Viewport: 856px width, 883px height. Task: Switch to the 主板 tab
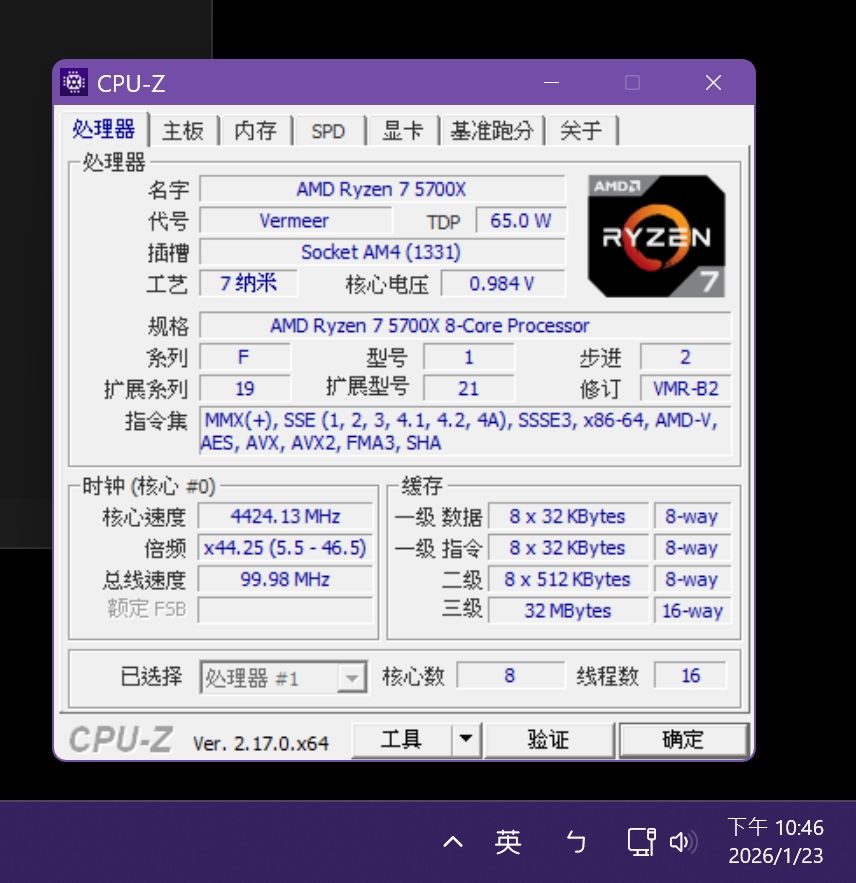pyautogui.click(x=183, y=131)
